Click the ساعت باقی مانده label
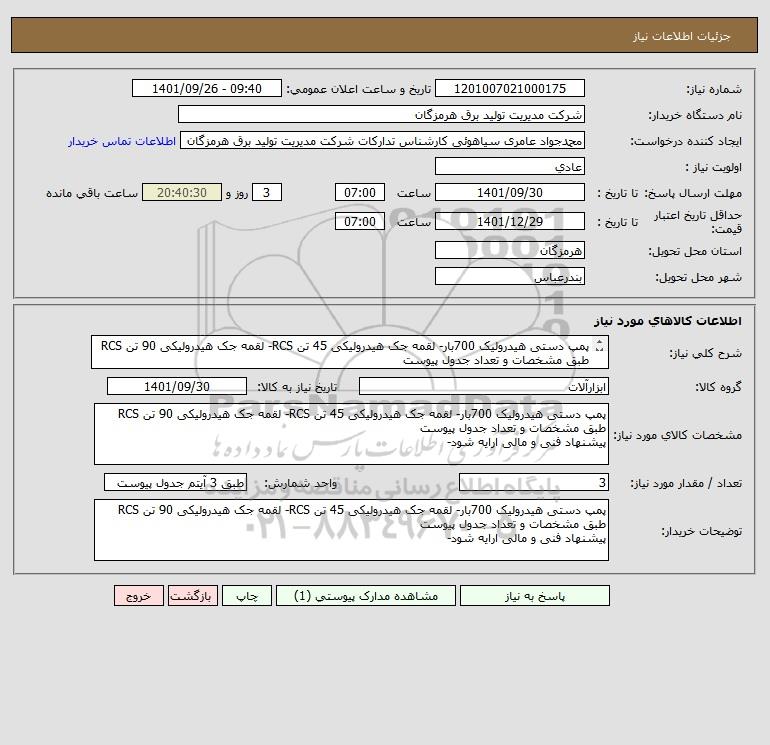This screenshot has height=745, width=770. pos(92,193)
